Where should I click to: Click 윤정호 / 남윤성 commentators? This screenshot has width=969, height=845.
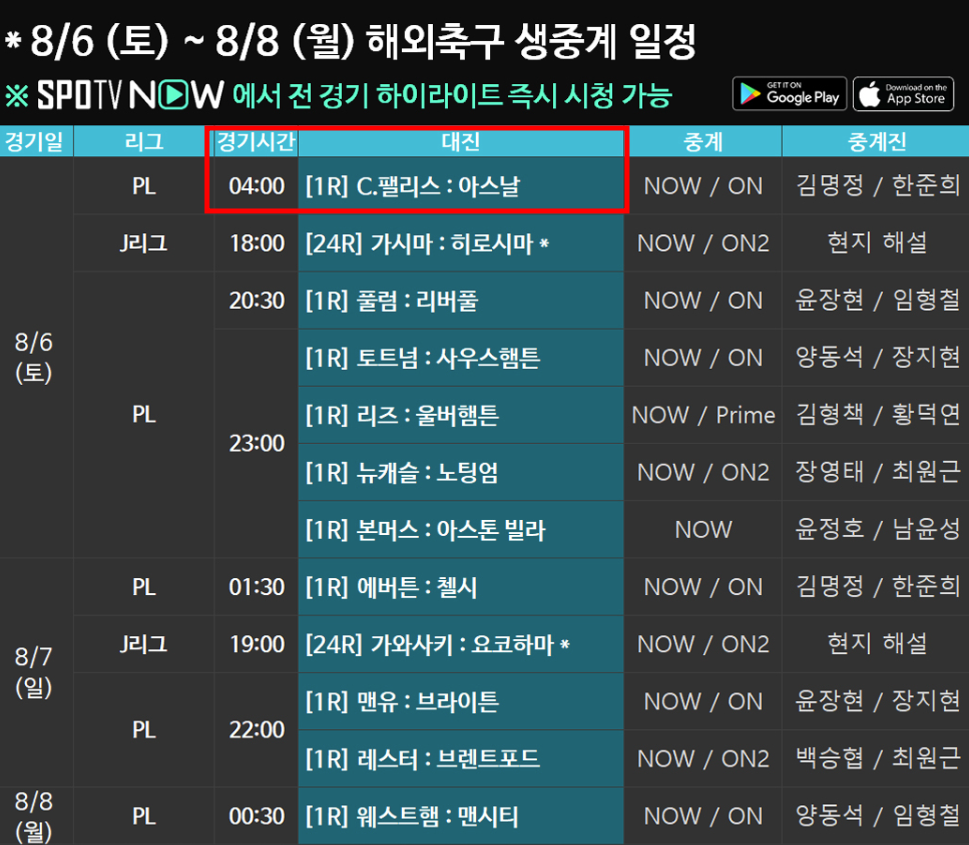877,529
